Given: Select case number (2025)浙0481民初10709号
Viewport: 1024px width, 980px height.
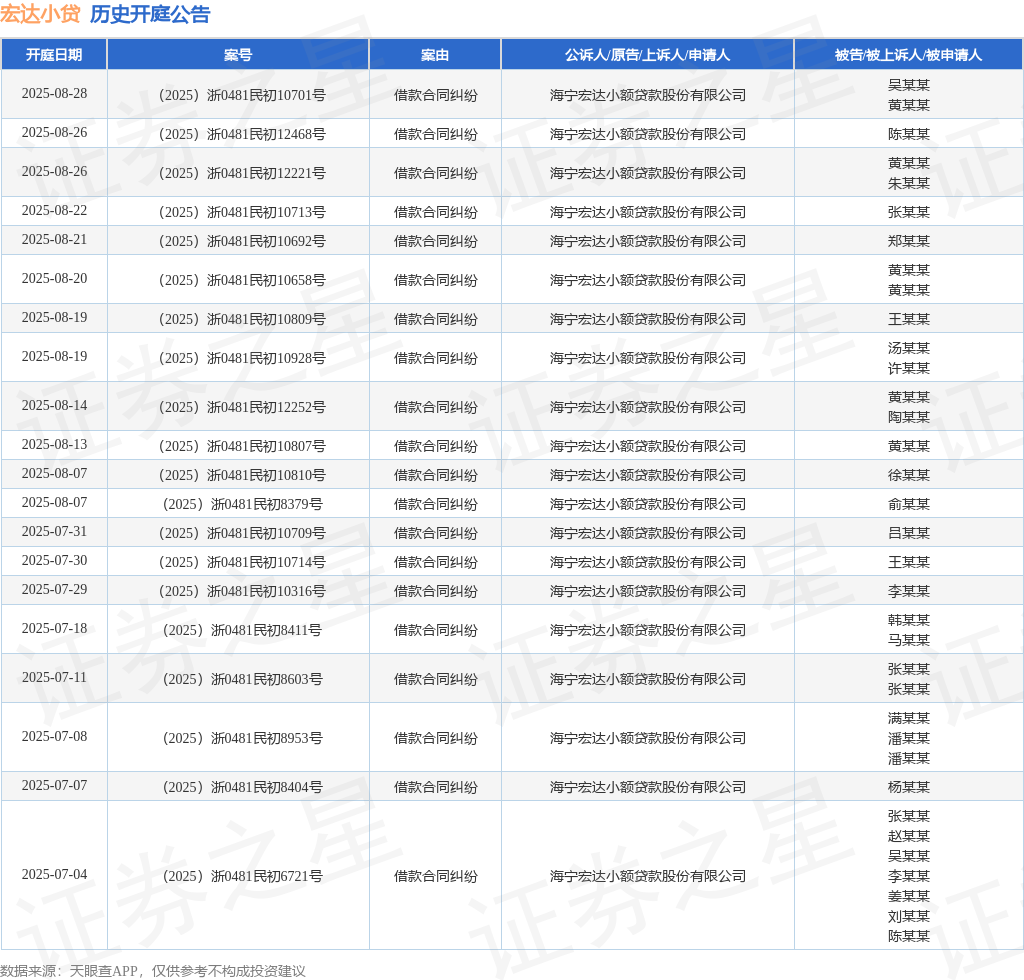Looking at the screenshot, I should pyautogui.click(x=242, y=533).
